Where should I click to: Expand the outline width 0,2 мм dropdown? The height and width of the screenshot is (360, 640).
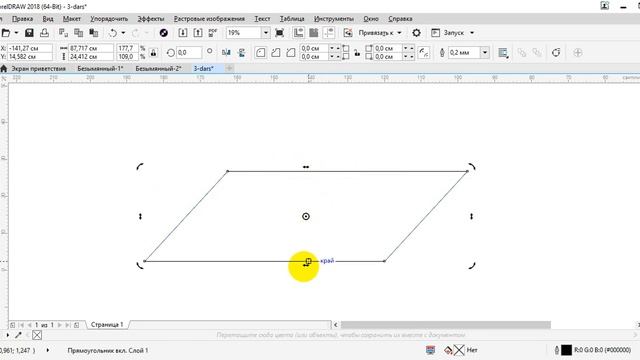pyautogui.click(x=485, y=53)
